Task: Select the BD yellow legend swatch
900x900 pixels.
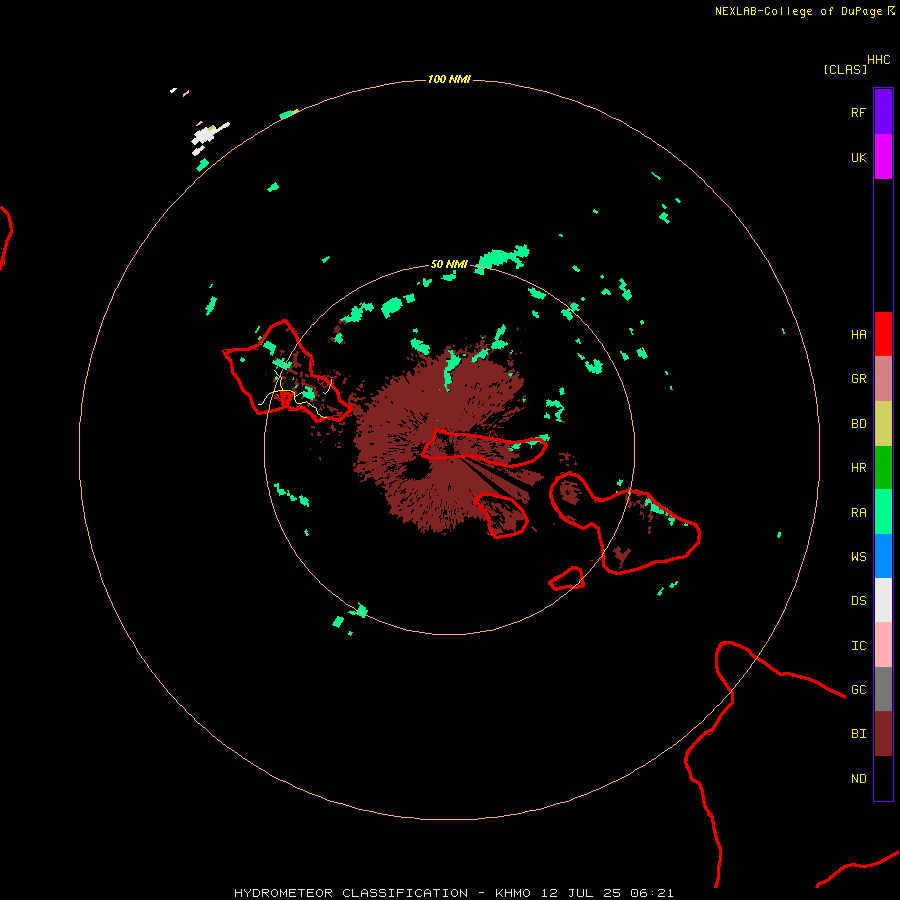Action: pyautogui.click(x=883, y=424)
